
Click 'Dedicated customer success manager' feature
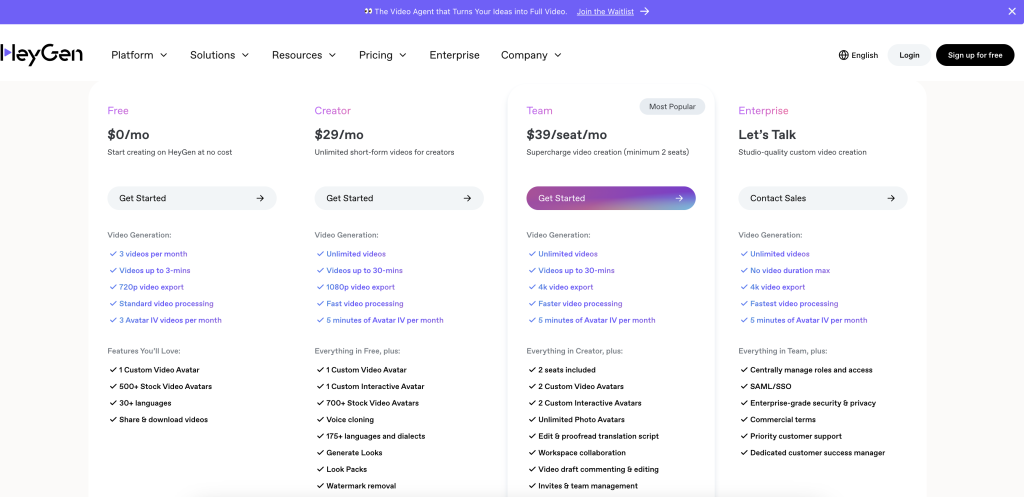tap(818, 453)
